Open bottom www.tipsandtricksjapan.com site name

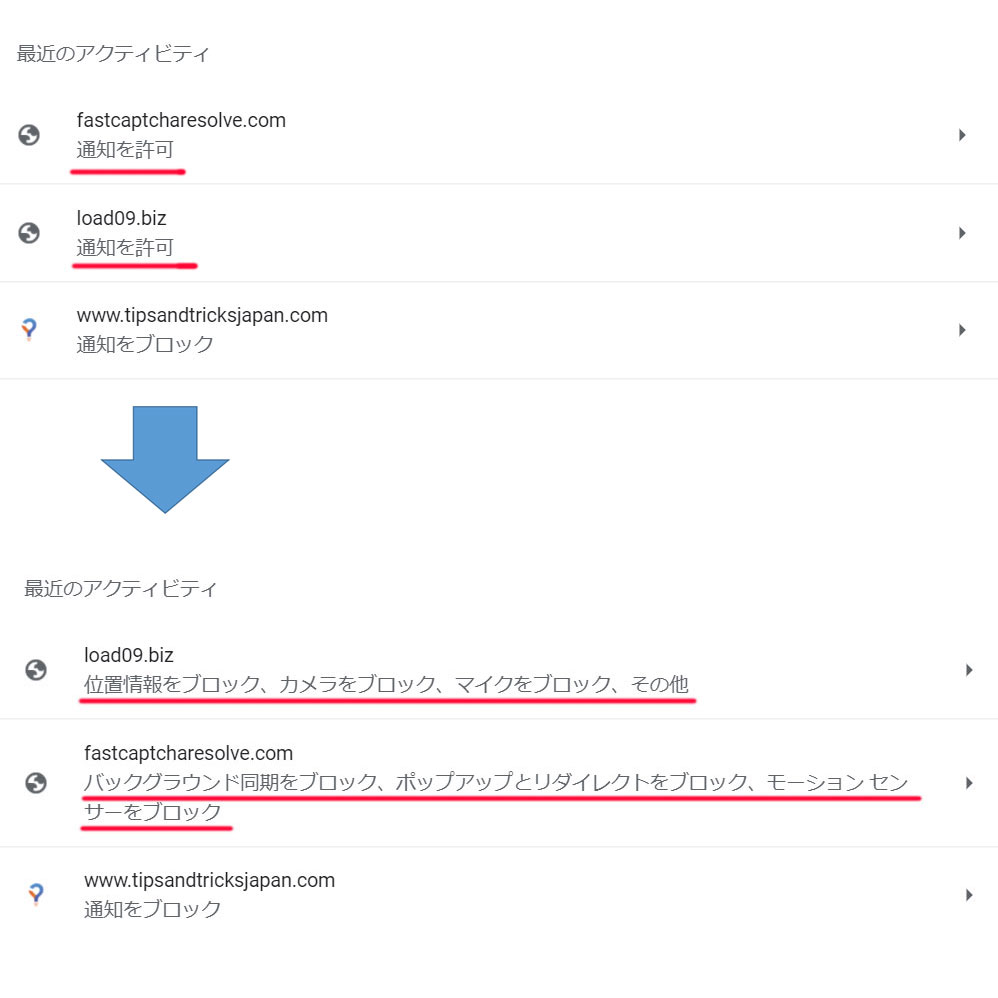pyautogui.click(x=209, y=880)
